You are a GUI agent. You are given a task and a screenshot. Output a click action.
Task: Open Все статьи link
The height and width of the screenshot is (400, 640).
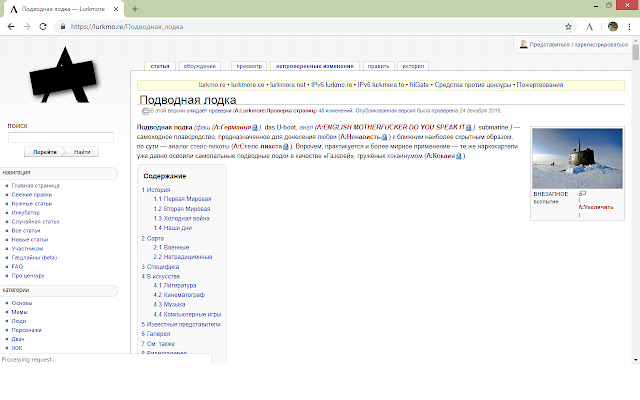(26, 230)
